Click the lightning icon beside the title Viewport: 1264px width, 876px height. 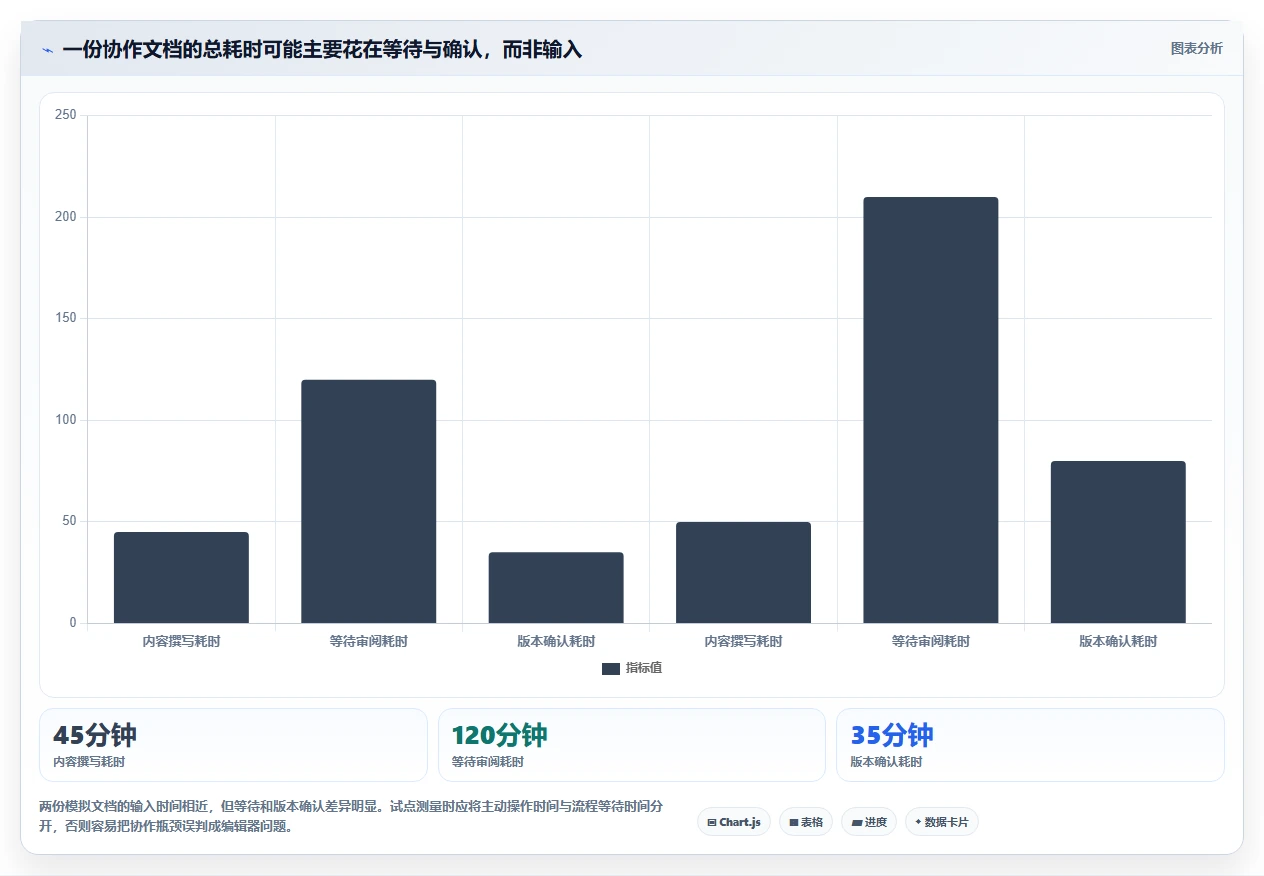tap(47, 50)
